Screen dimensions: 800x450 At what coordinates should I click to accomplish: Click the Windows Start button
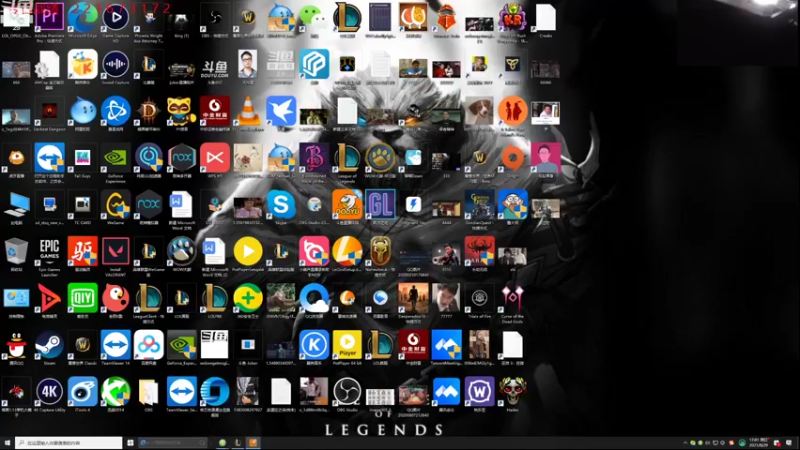coord(7,443)
